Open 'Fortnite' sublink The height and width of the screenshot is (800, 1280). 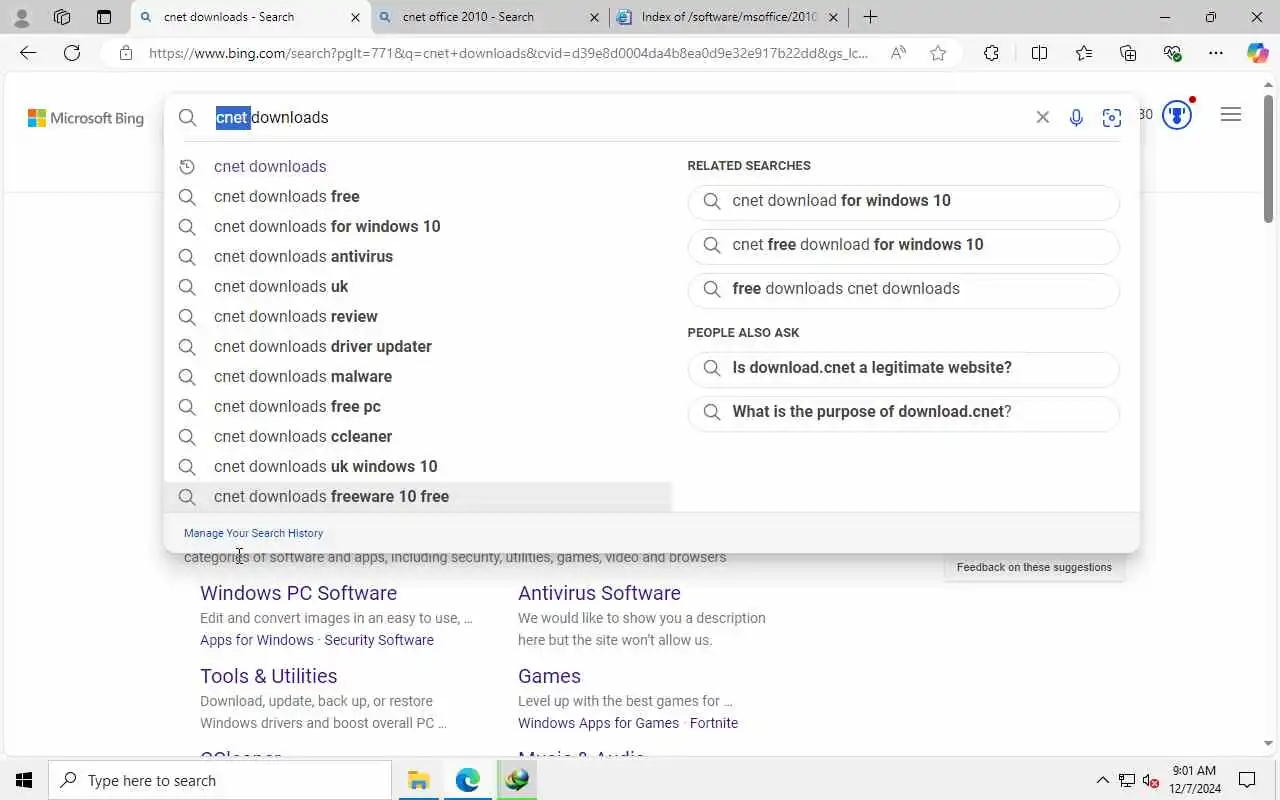[x=714, y=723]
